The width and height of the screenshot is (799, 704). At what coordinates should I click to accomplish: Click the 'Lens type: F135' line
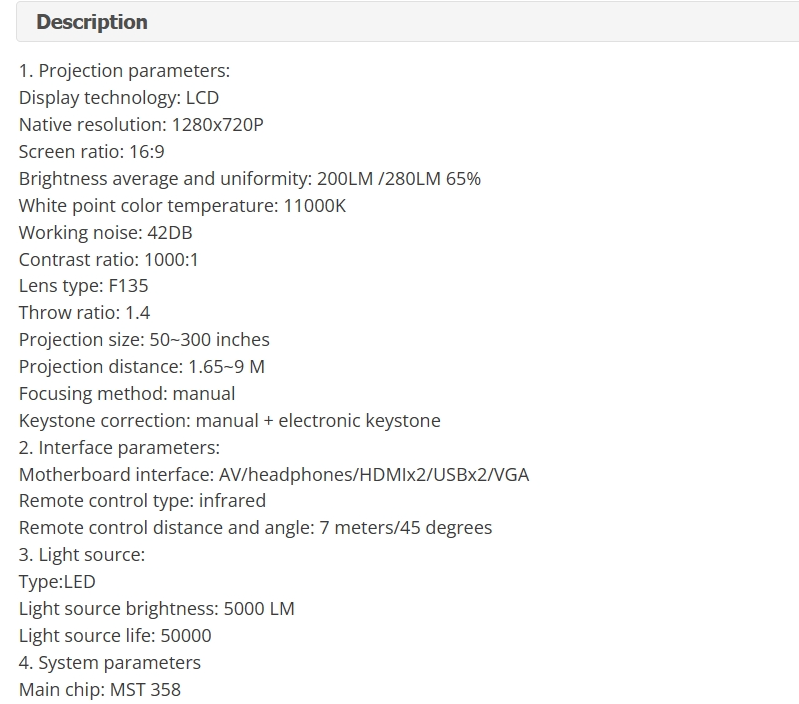point(84,286)
